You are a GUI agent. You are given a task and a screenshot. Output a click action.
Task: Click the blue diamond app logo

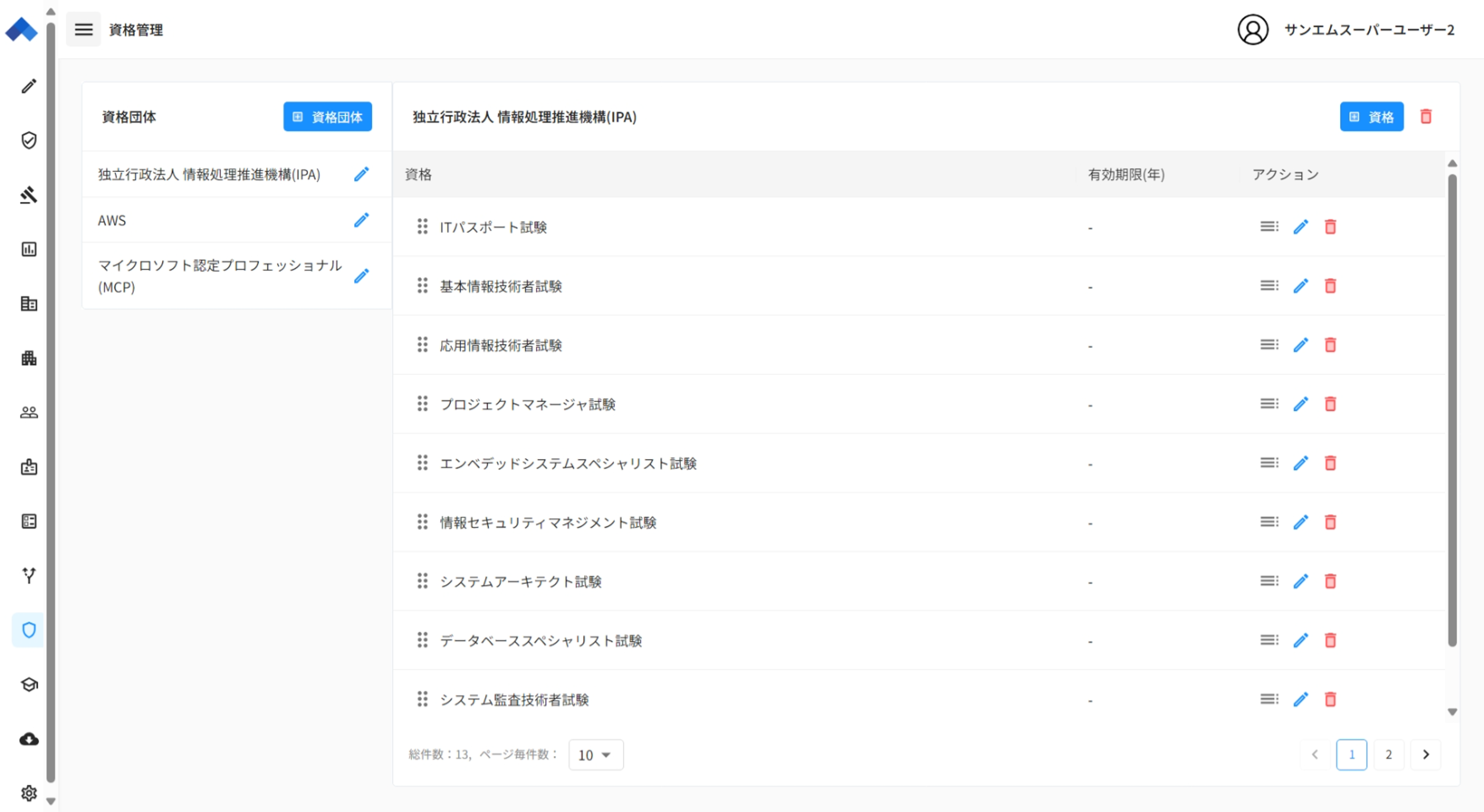coord(21,29)
